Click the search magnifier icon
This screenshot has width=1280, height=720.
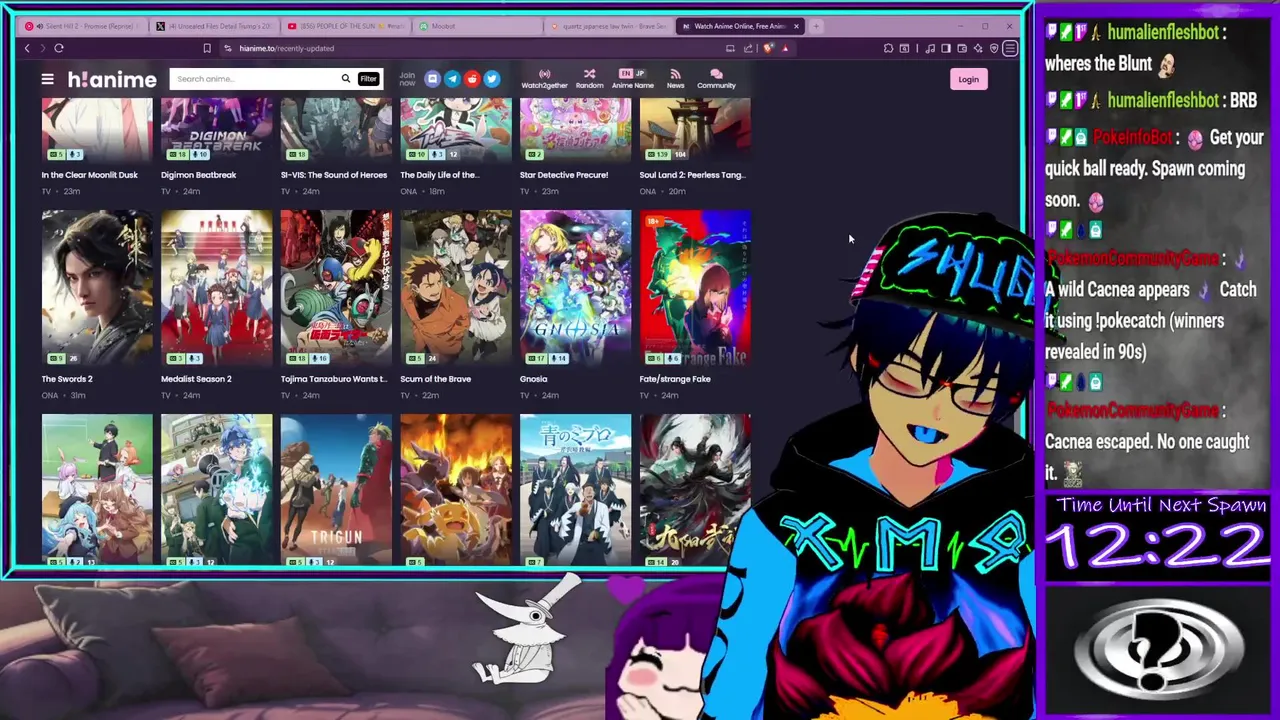click(x=346, y=79)
